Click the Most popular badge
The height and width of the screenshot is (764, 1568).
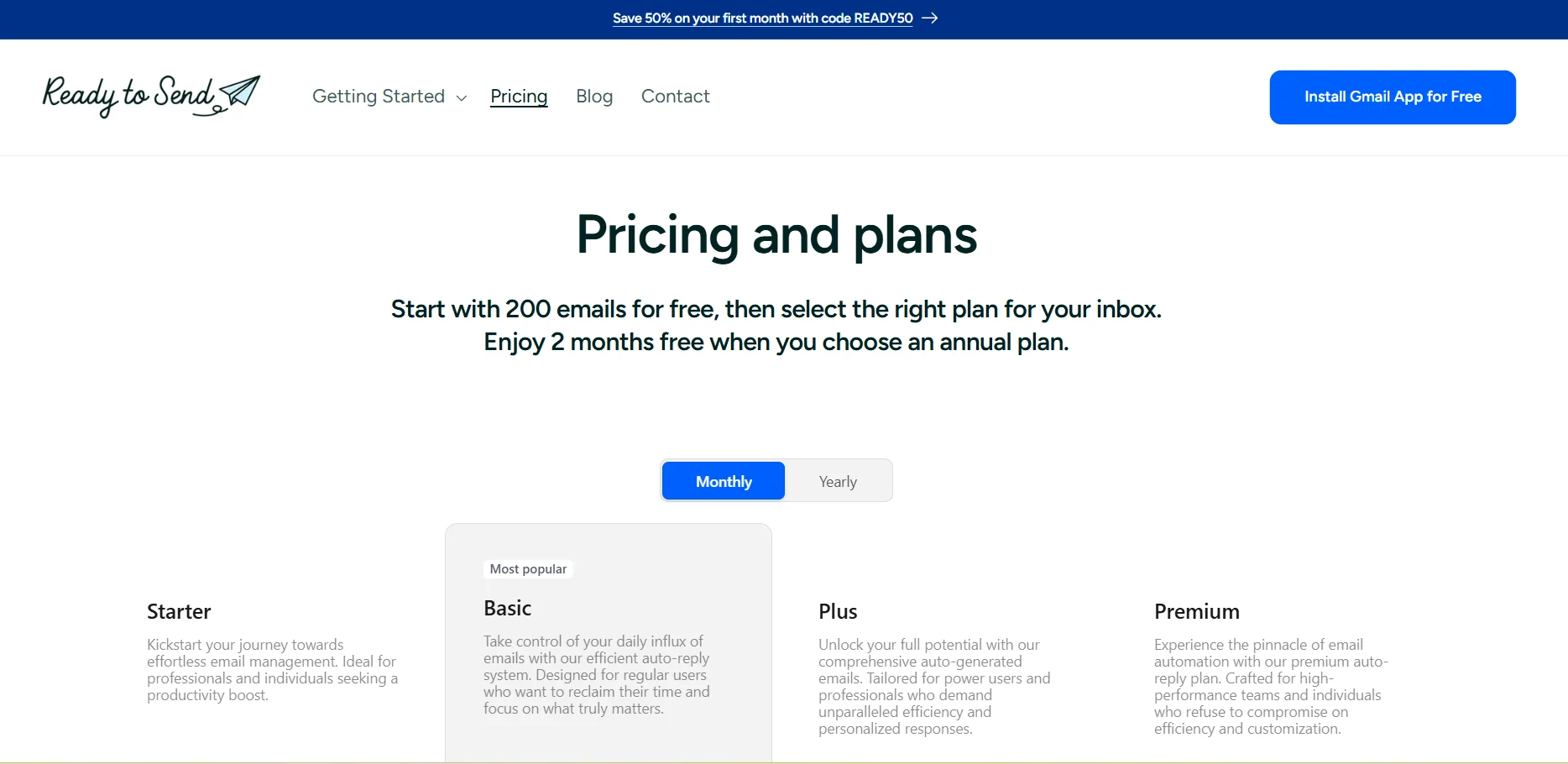[528, 569]
